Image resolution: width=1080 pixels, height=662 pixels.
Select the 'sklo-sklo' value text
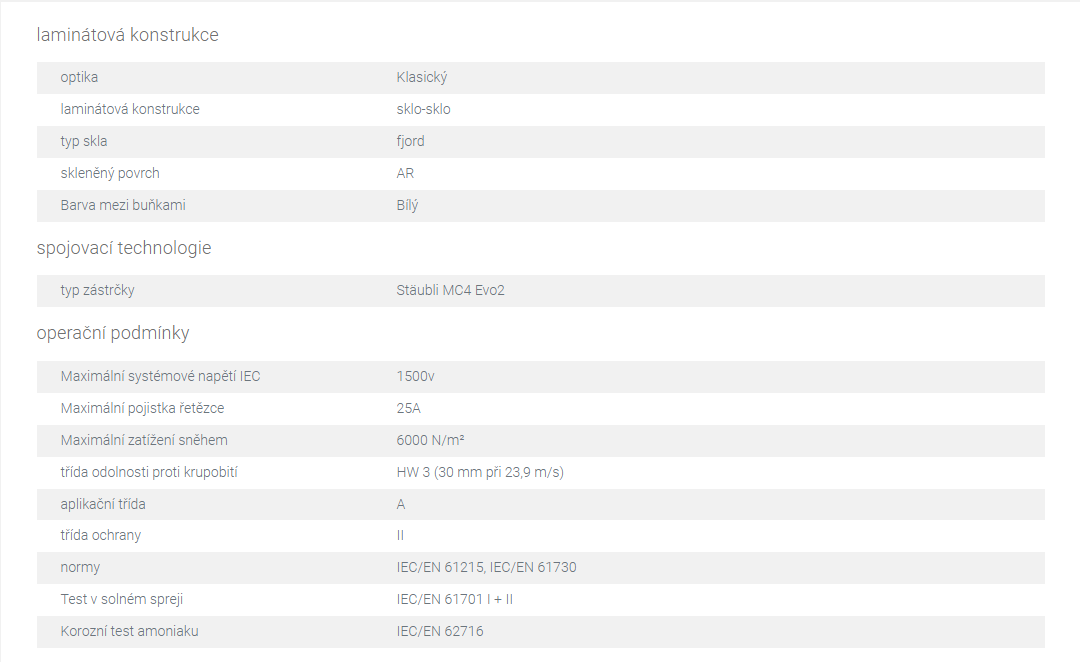[x=424, y=110]
